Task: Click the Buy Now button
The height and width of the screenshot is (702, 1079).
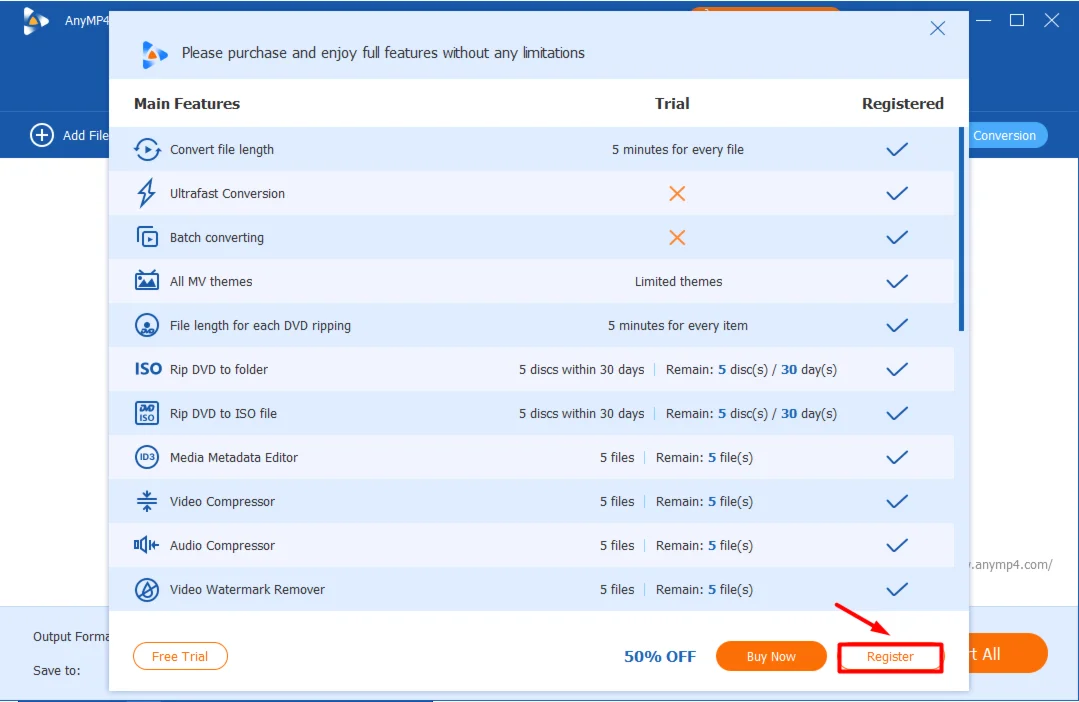Action: (x=771, y=656)
